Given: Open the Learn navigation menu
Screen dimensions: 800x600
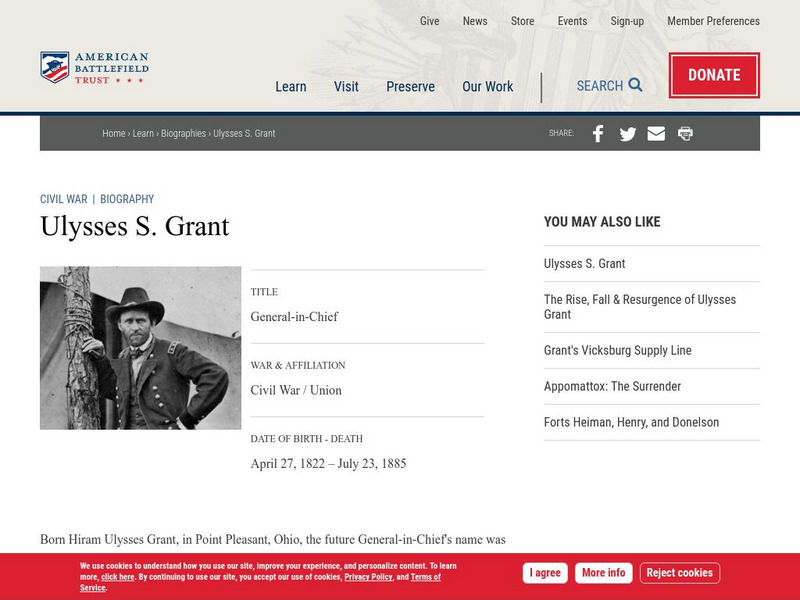Looking at the screenshot, I should click(x=291, y=87).
